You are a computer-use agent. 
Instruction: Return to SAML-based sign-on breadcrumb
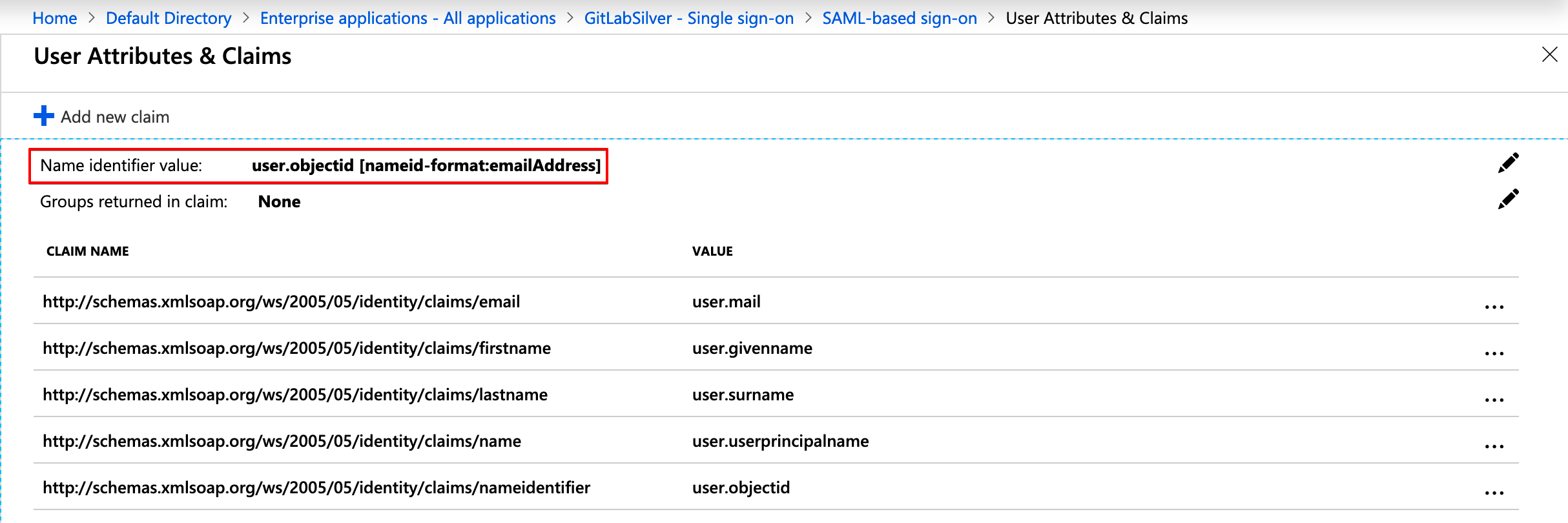899,18
